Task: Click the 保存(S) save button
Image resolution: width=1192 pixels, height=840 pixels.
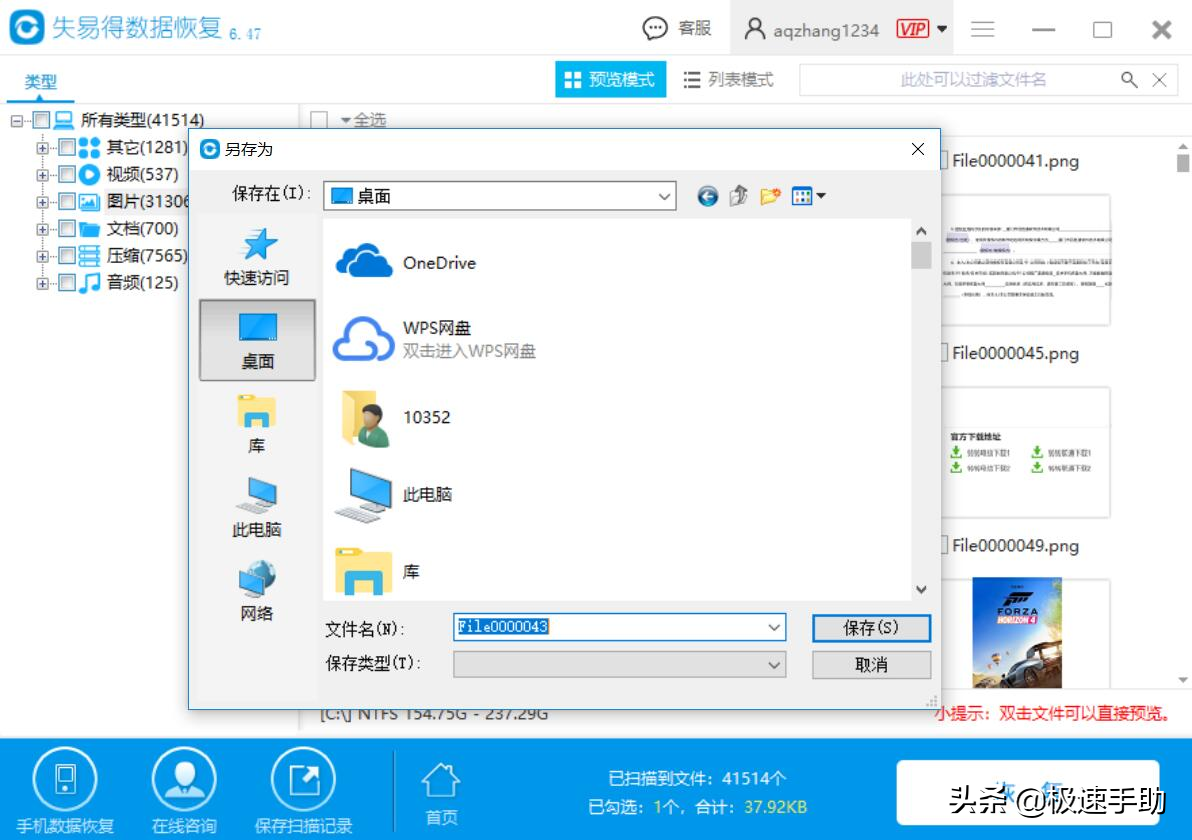Action: click(x=870, y=628)
